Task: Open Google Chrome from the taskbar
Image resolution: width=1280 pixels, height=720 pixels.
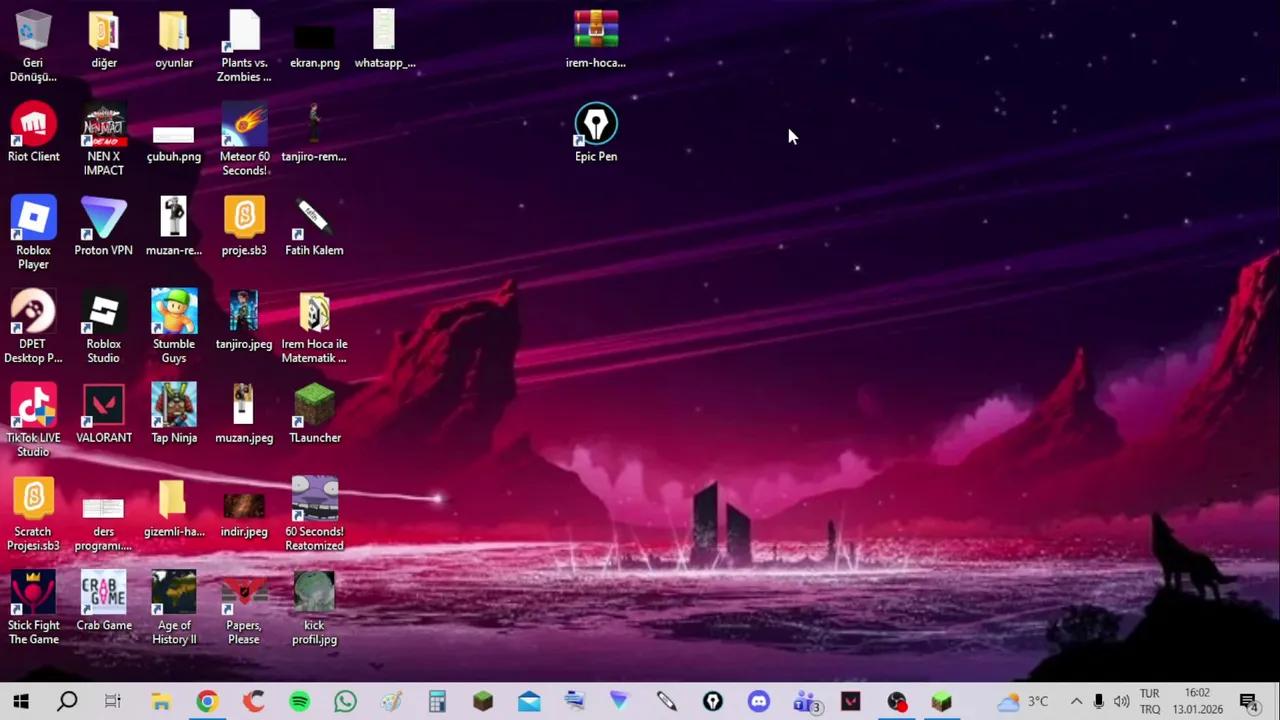Action: coord(207,702)
